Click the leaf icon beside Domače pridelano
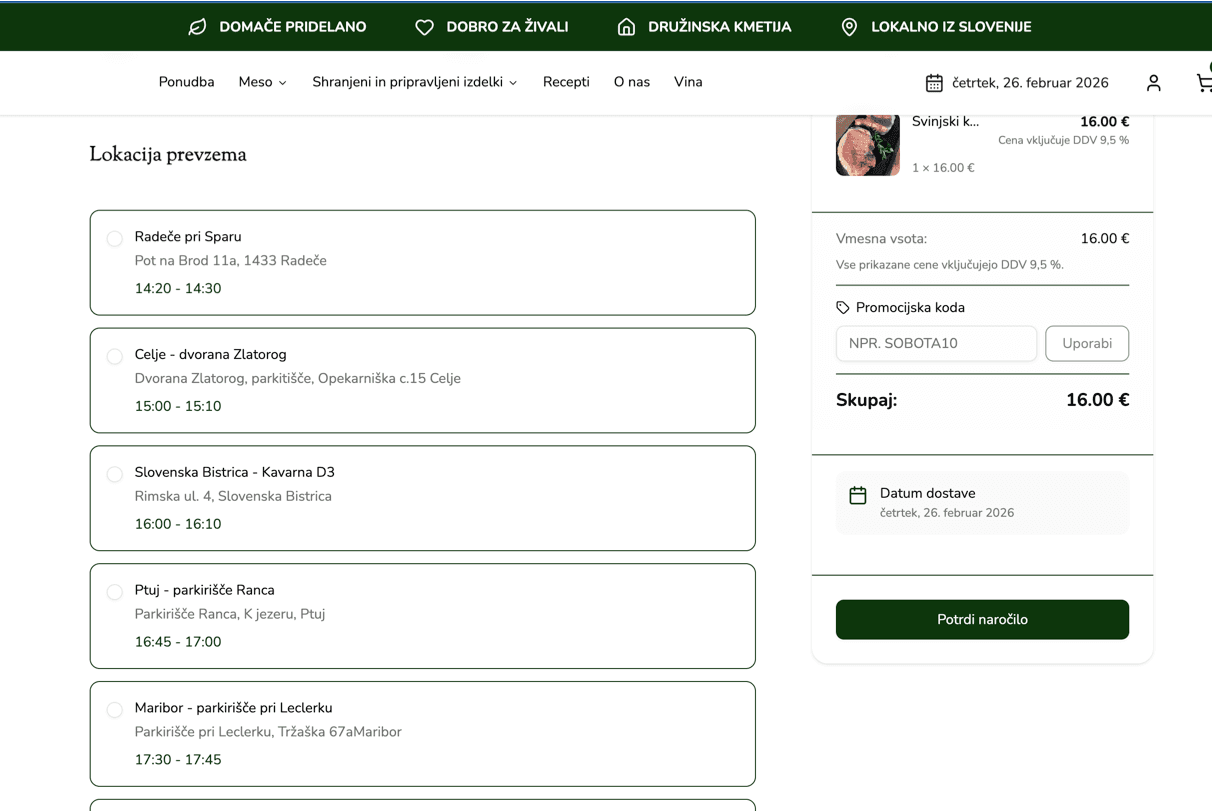Screen dimensions: 1212x811 tap(197, 27)
